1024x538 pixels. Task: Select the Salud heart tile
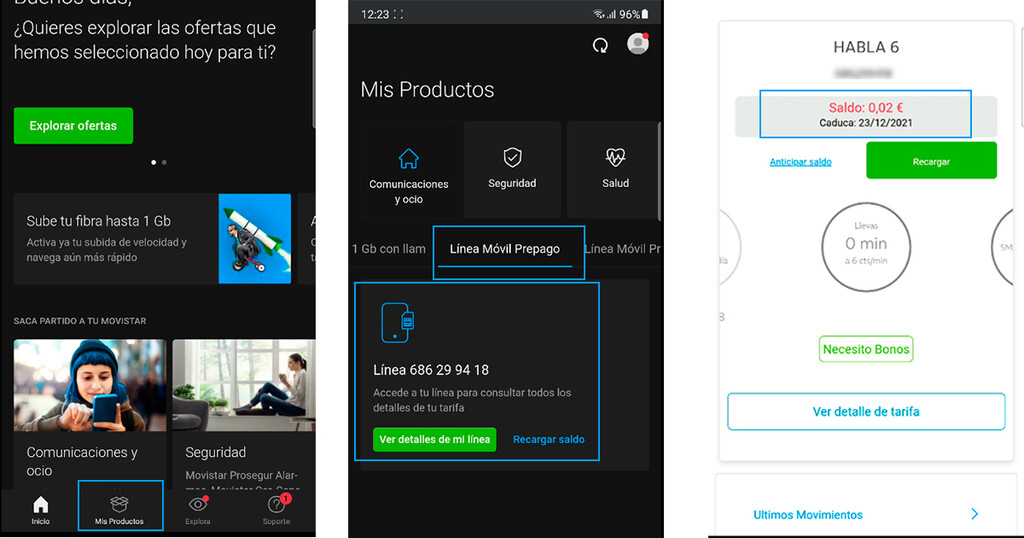[x=615, y=170]
